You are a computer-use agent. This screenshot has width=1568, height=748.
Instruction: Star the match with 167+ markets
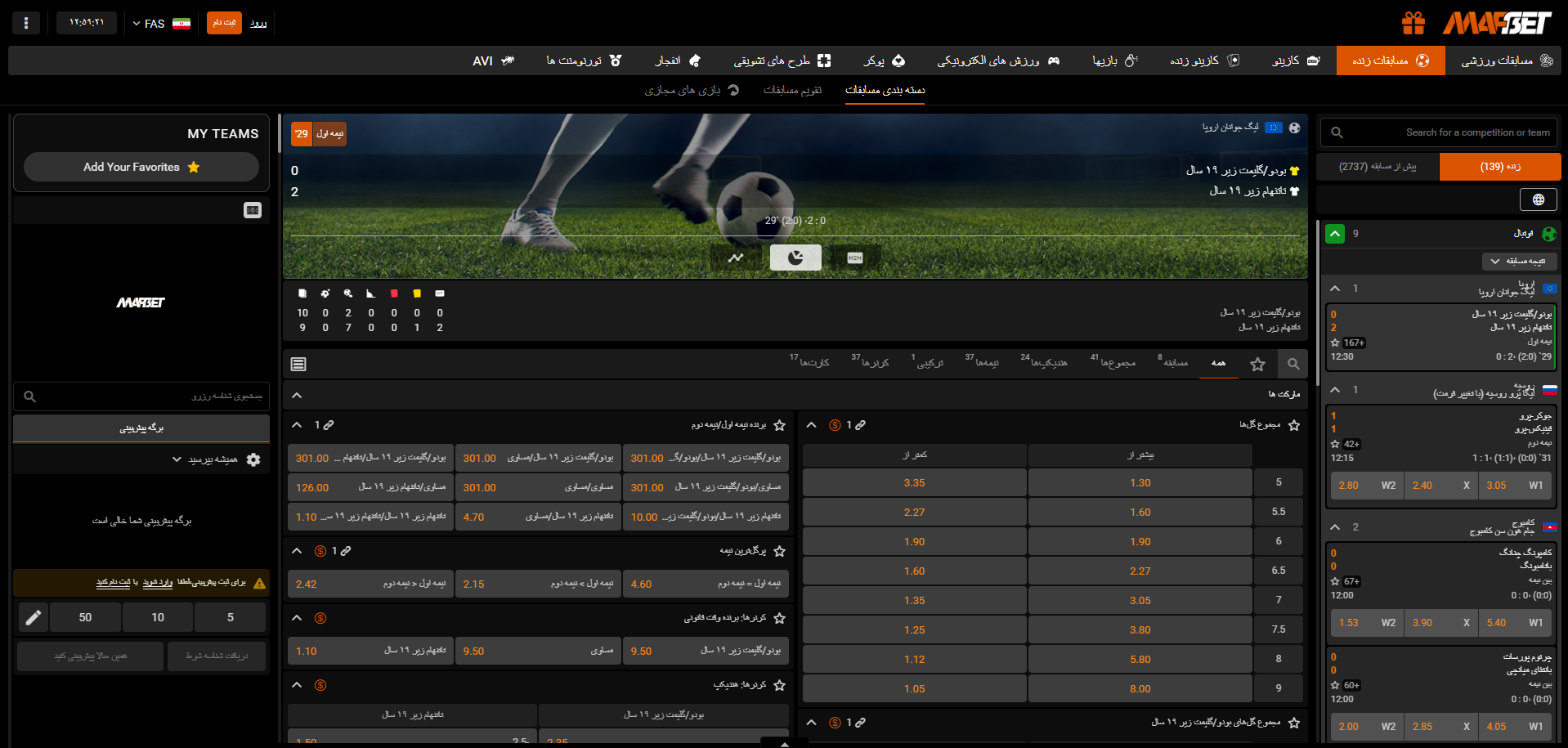1335,343
